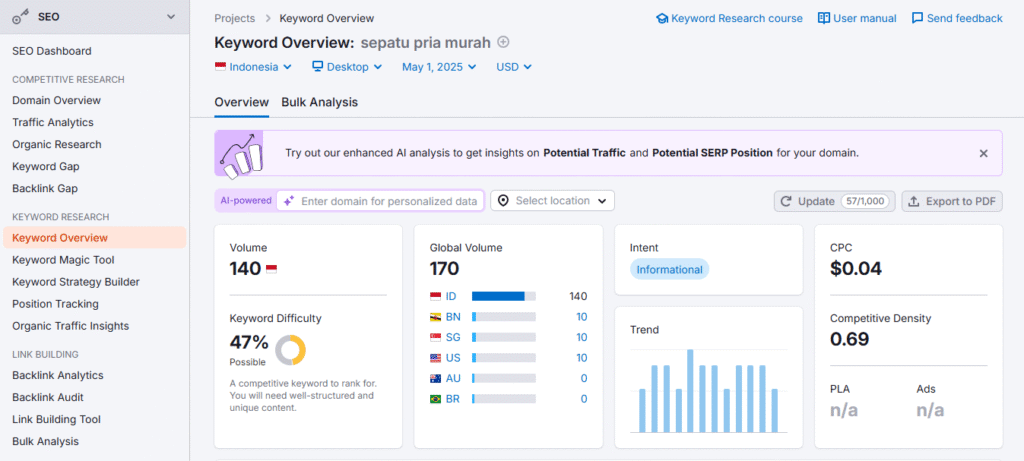Open the Select location dropdown
This screenshot has height=461, width=1024.
552,201
